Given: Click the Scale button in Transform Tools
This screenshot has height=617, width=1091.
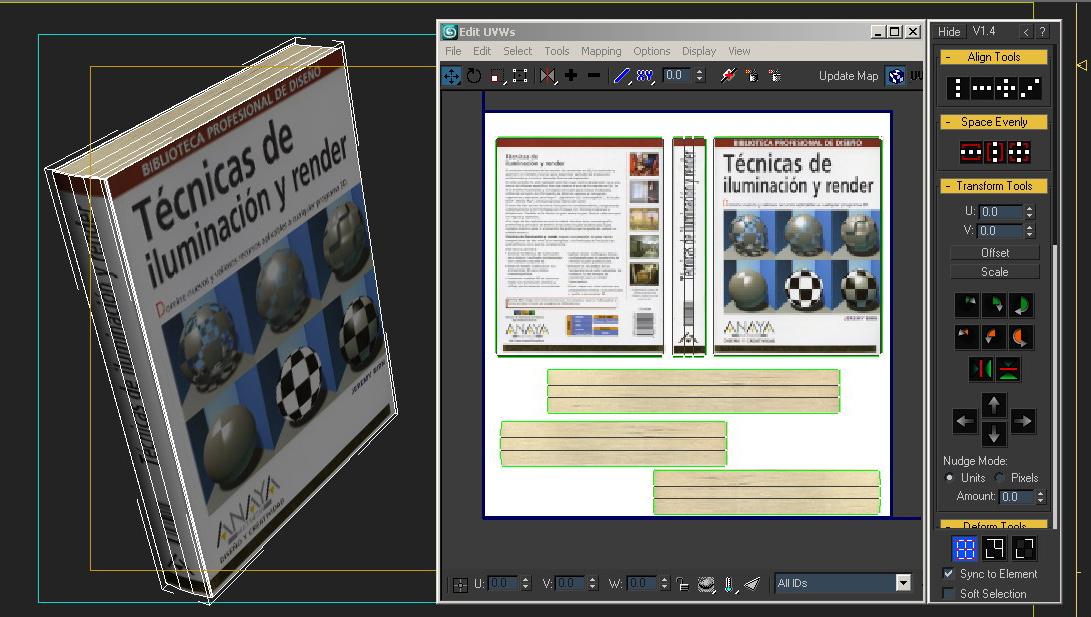Looking at the screenshot, I should click(994, 272).
